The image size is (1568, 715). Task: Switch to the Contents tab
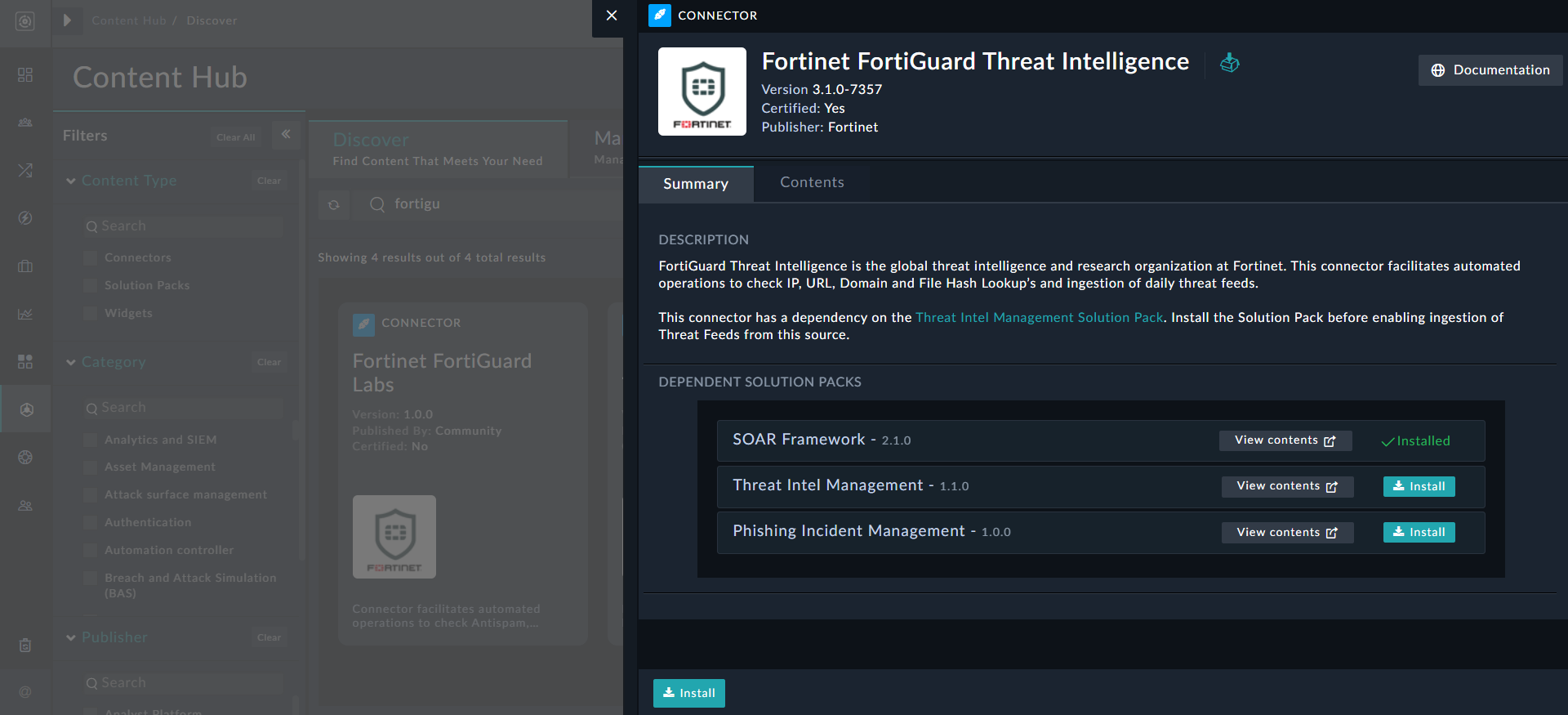812,182
